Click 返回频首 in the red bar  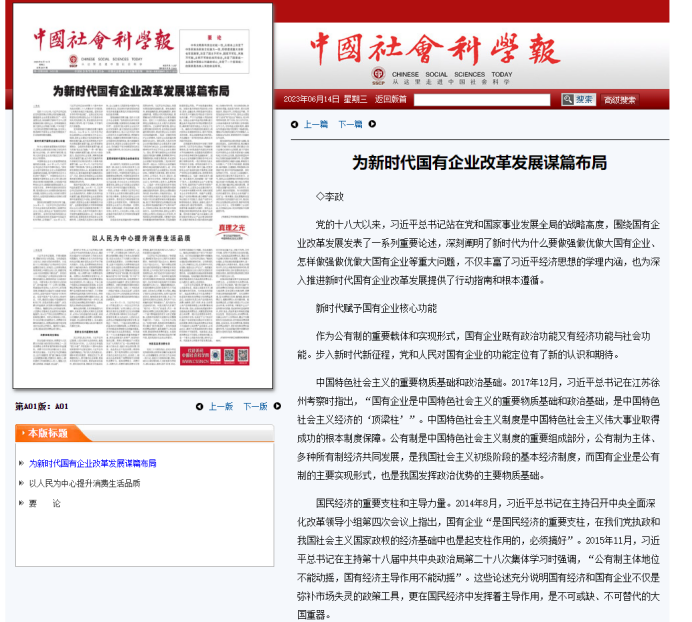point(390,100)
